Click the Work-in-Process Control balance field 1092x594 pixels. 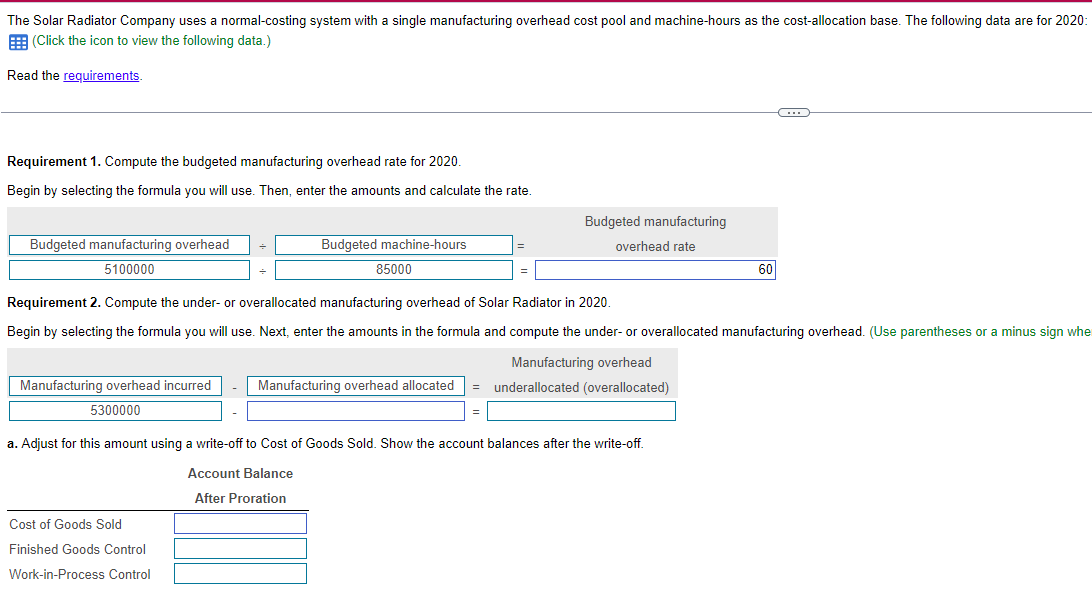(240, 573)
